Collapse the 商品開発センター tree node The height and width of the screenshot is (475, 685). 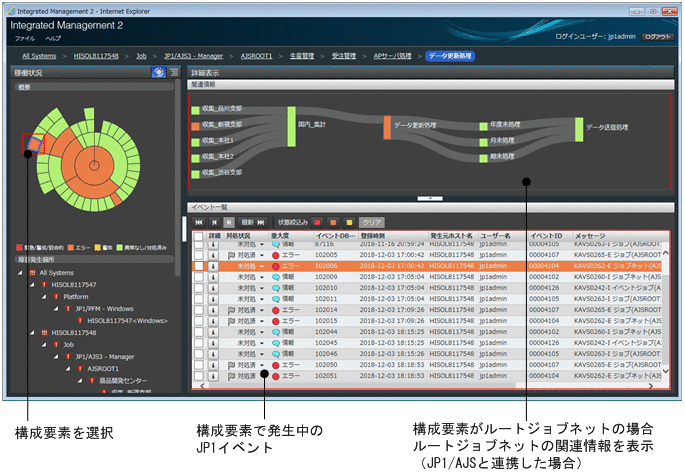click(80, 381)
